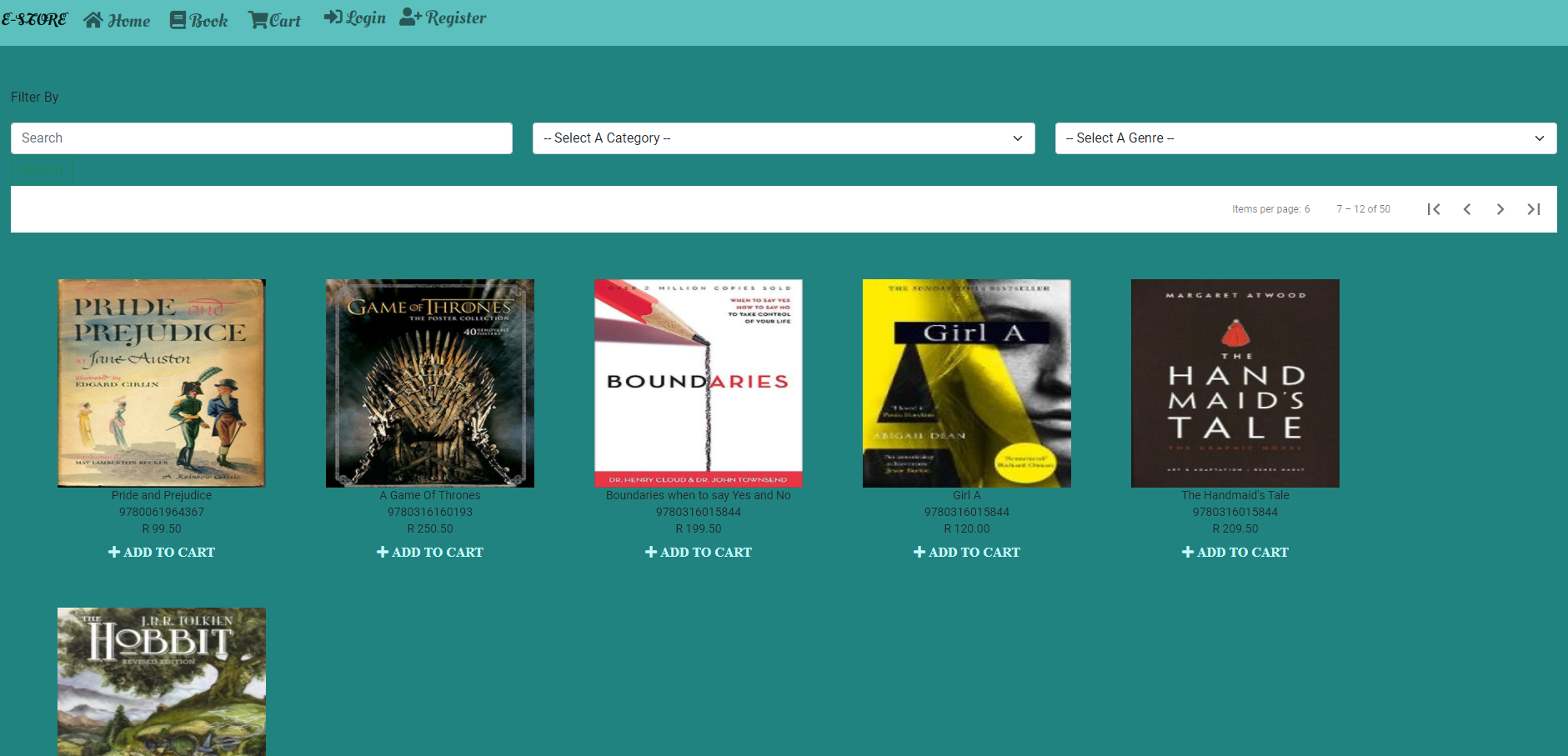Open the Register page
The image size is (1568, 756).
click(x=443, y=18)
